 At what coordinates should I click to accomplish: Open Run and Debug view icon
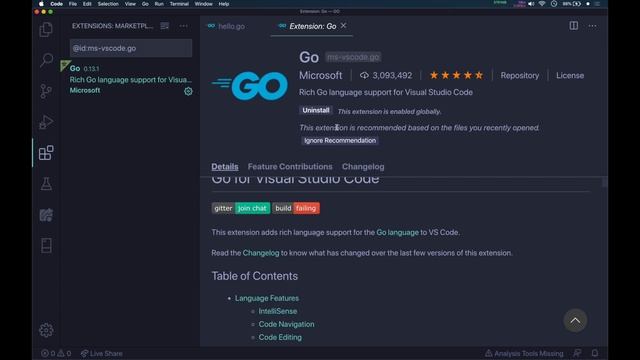(46, 122)
